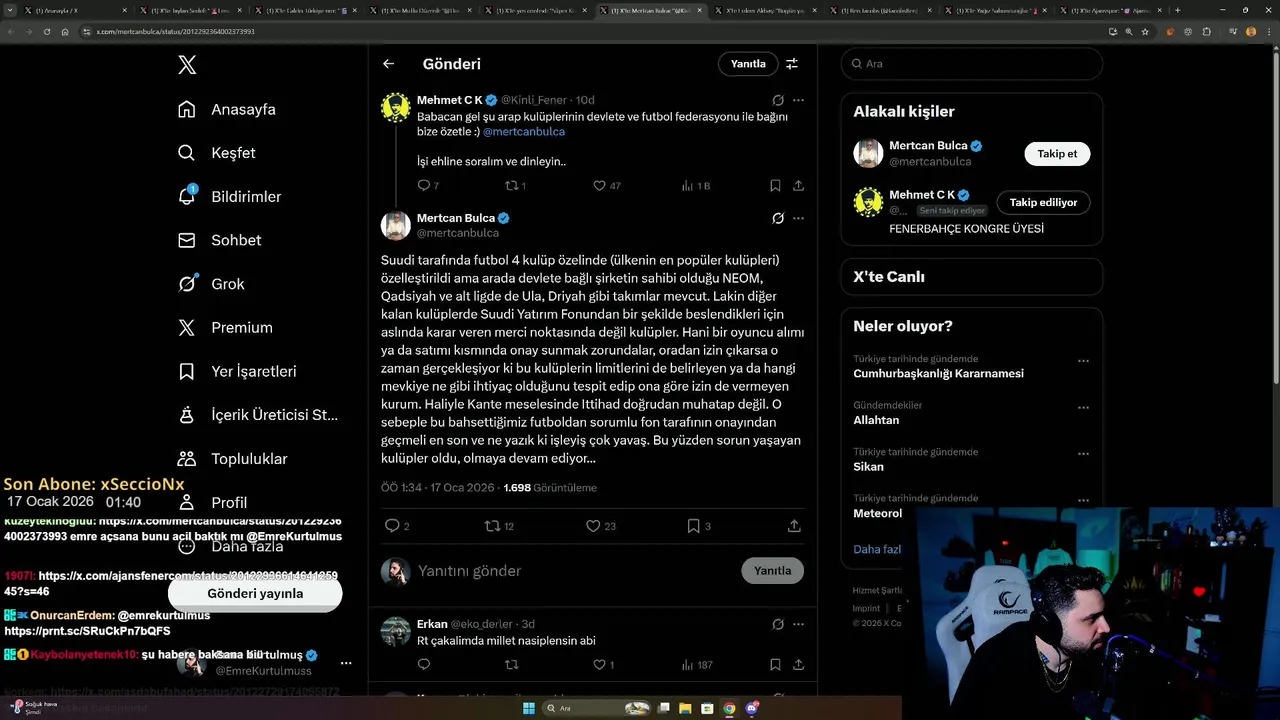The width and height of the screenshot is (1280, 720).
Task: Open File Explorer from taskbar
Action: click(685, 708)
